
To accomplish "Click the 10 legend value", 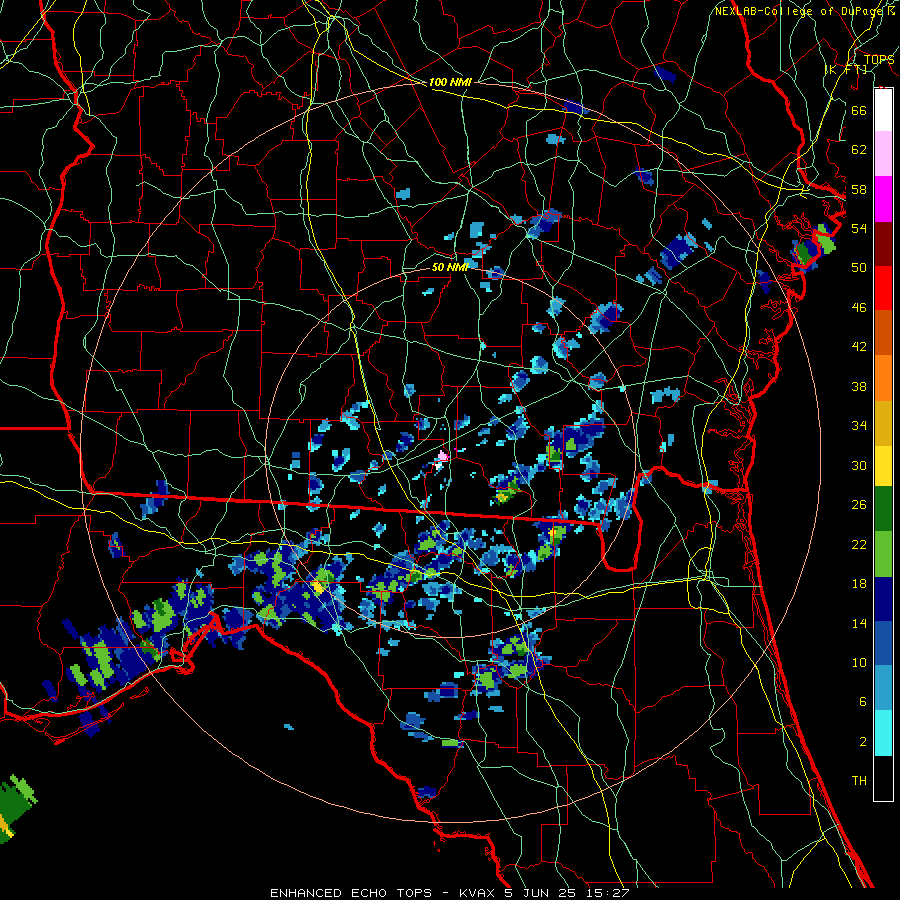I will coord(859,662).
